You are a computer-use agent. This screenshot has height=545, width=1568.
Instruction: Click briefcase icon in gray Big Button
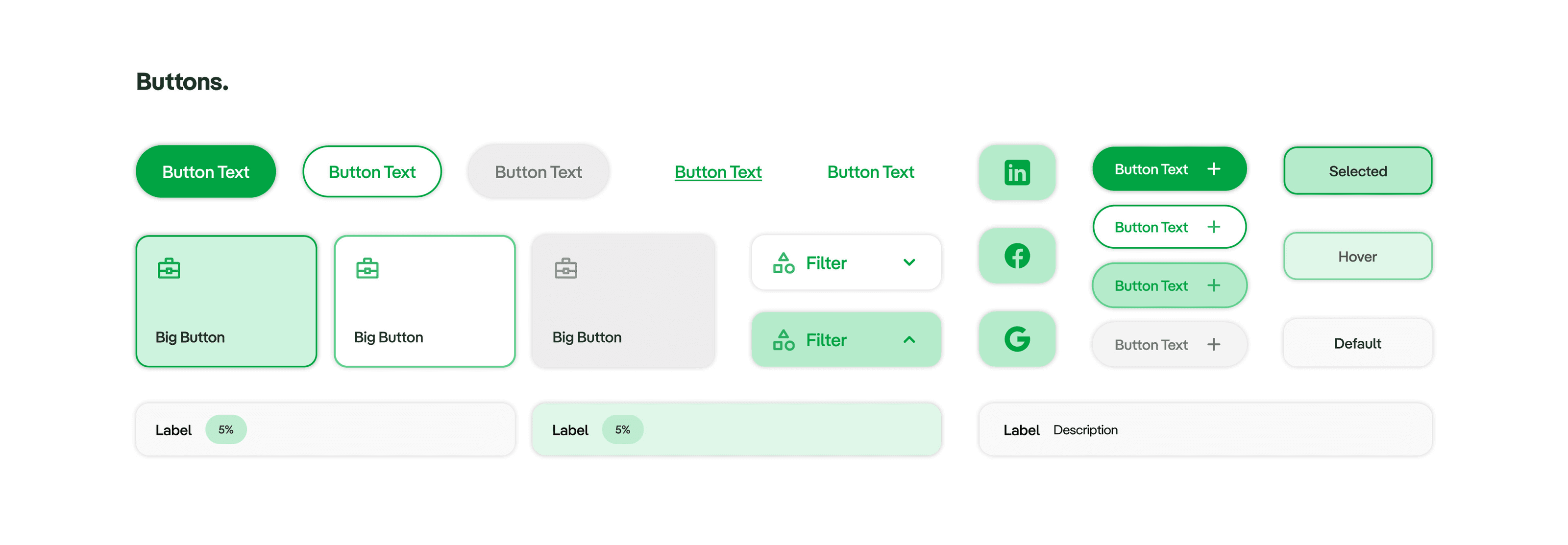[565, 268]
